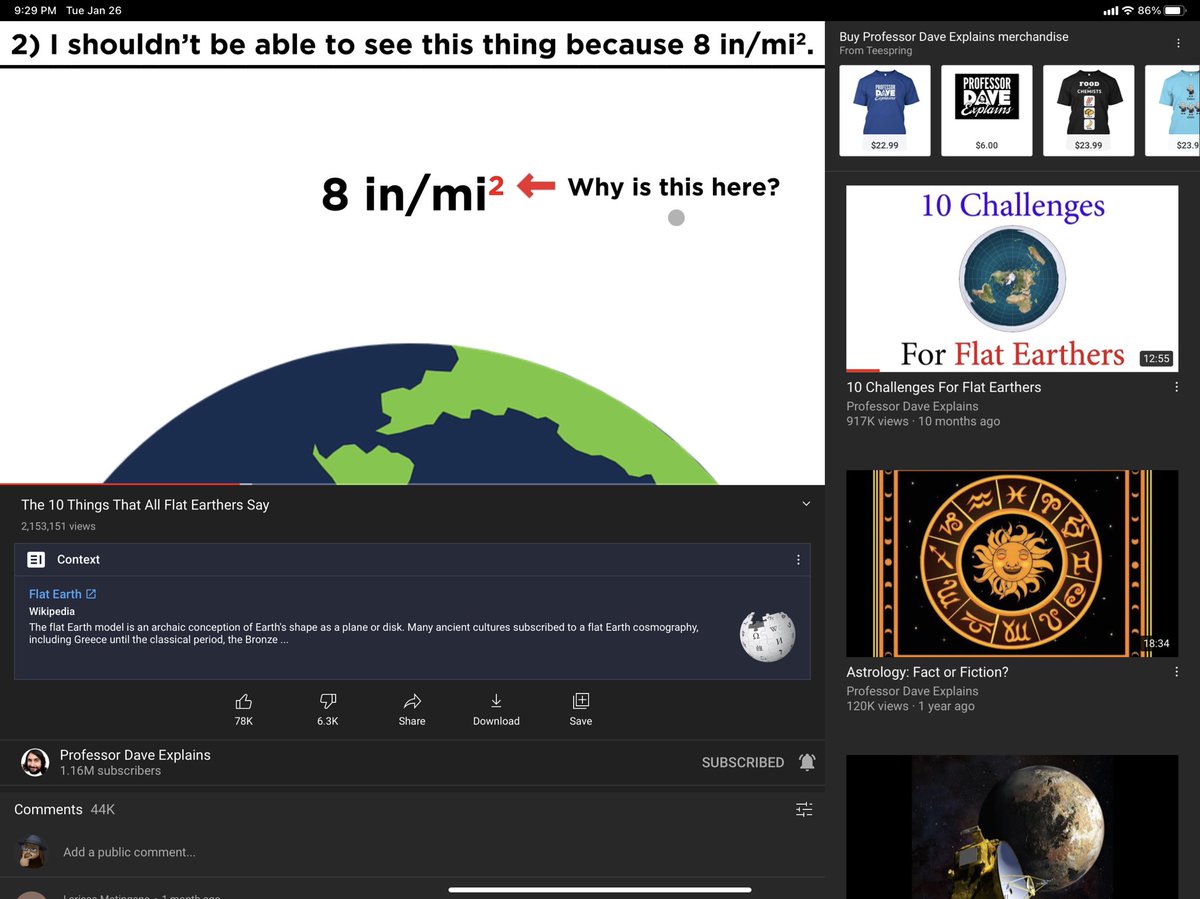Image resolution: width=1200 pixels, height=899 pixels.
Task: Tap the 2,153,151 views count
Action: (x=58, y=526)
